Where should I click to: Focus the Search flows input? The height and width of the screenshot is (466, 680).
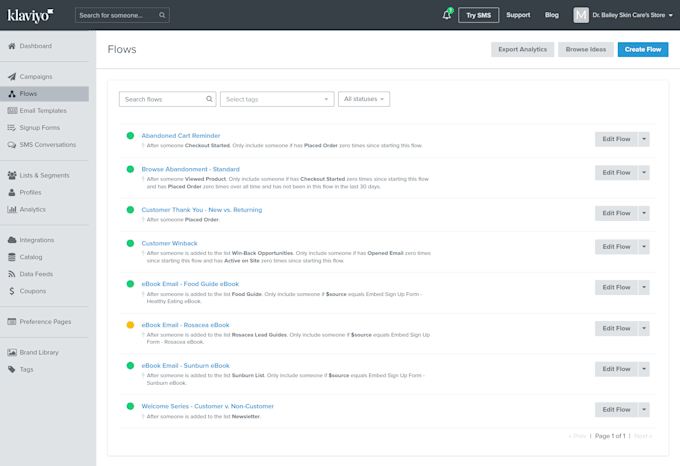(167, 99)
